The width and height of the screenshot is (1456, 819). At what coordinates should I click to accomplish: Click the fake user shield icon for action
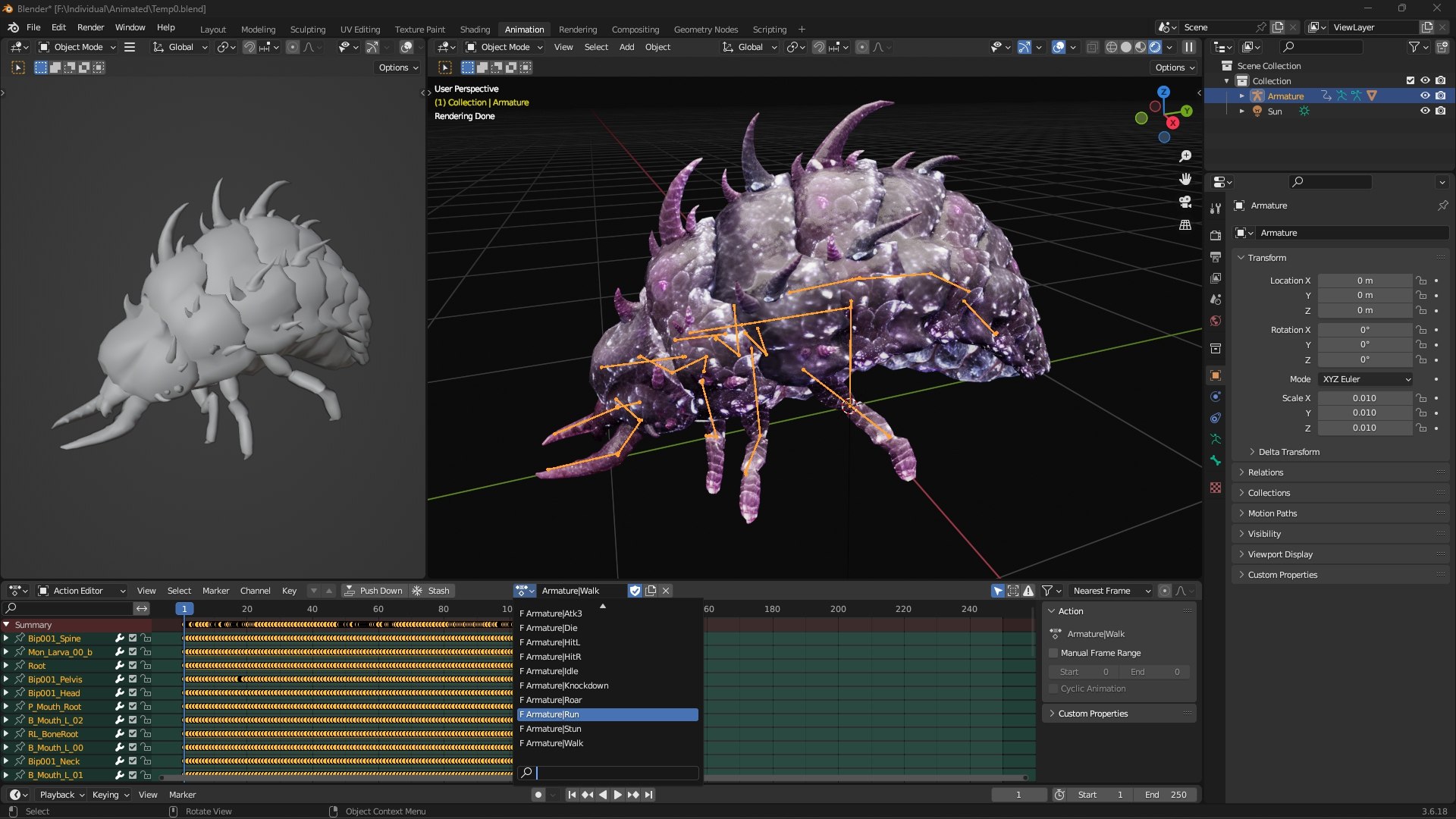(x=635, y=591)
